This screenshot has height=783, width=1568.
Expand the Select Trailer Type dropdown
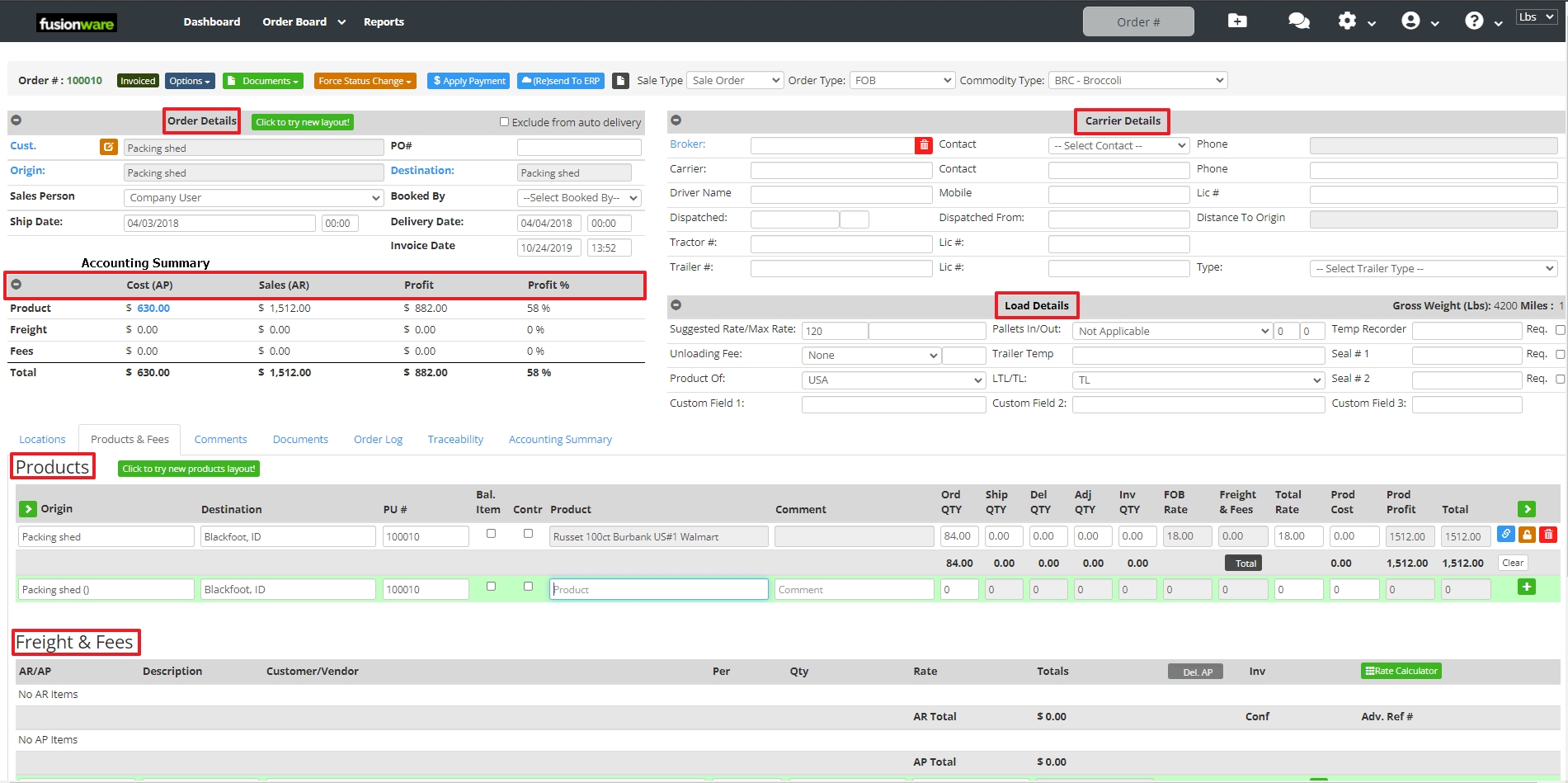1433,269
